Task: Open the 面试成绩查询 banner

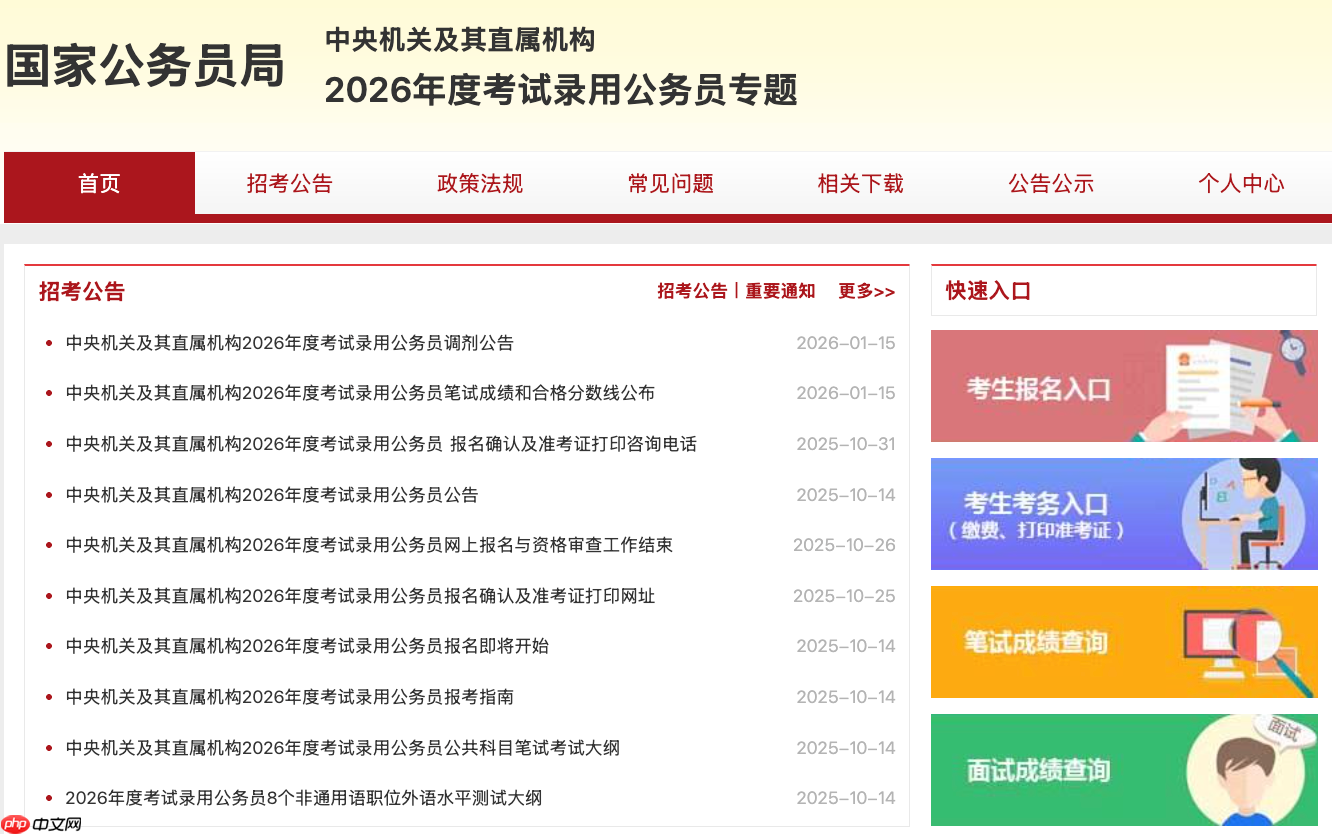Action: (x=1124, y=769)
